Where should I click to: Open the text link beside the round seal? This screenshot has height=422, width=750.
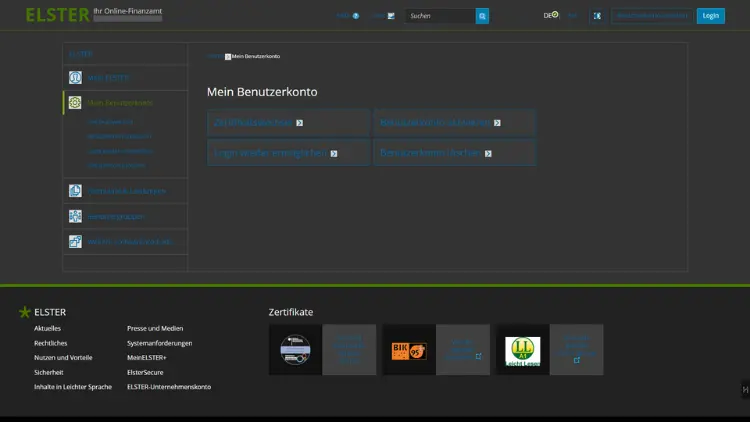(349, 350)
